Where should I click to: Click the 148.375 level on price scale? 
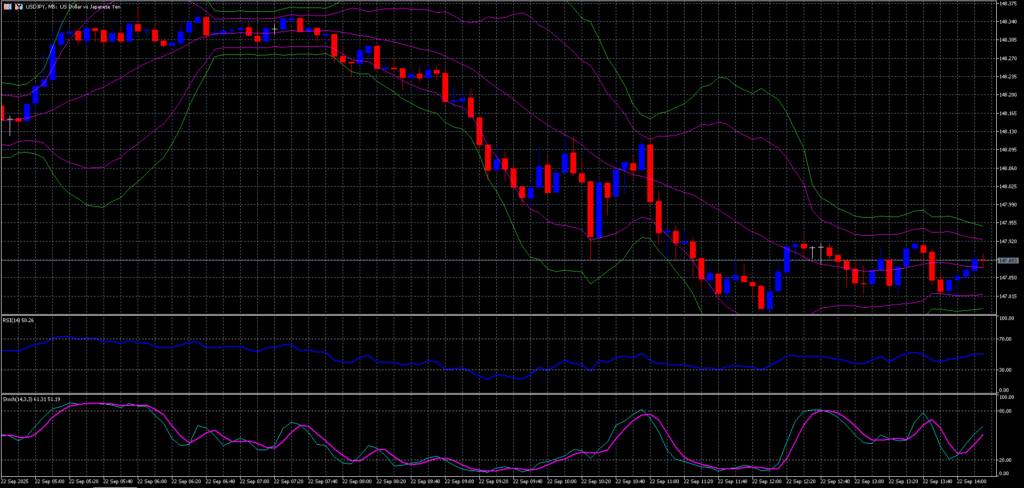(1008, 4)
